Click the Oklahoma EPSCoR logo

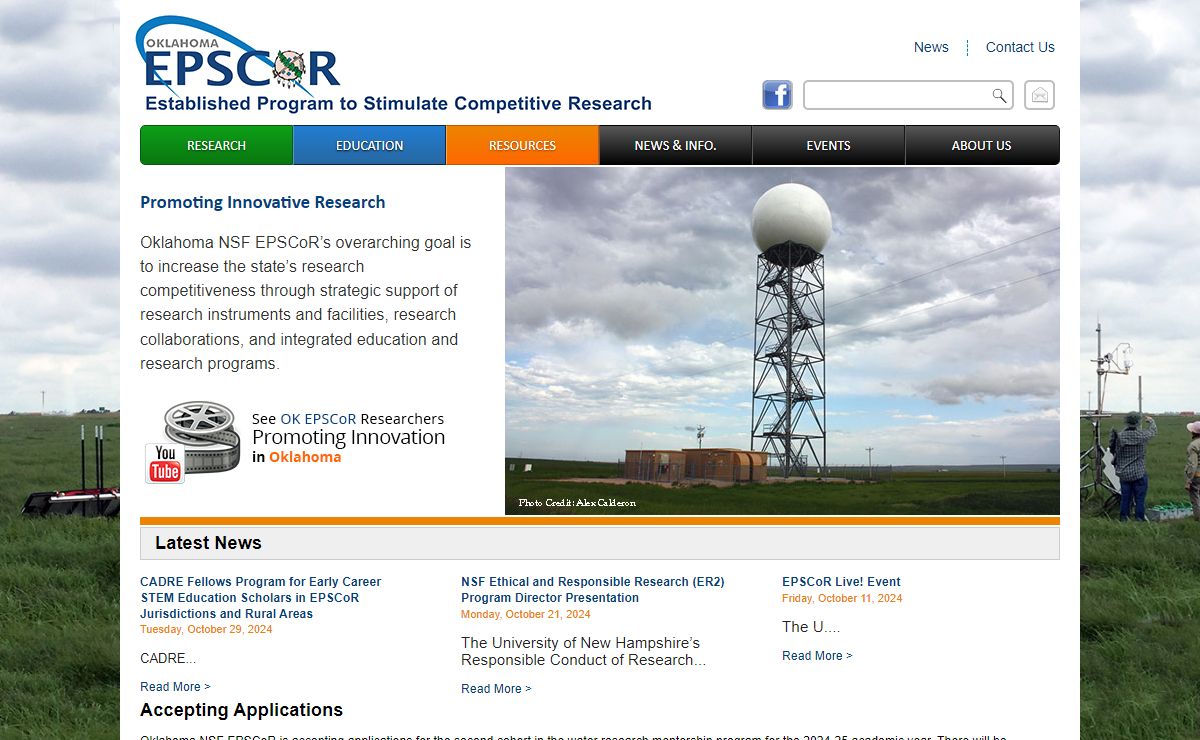pyautogui.click(x=240, y=60)
